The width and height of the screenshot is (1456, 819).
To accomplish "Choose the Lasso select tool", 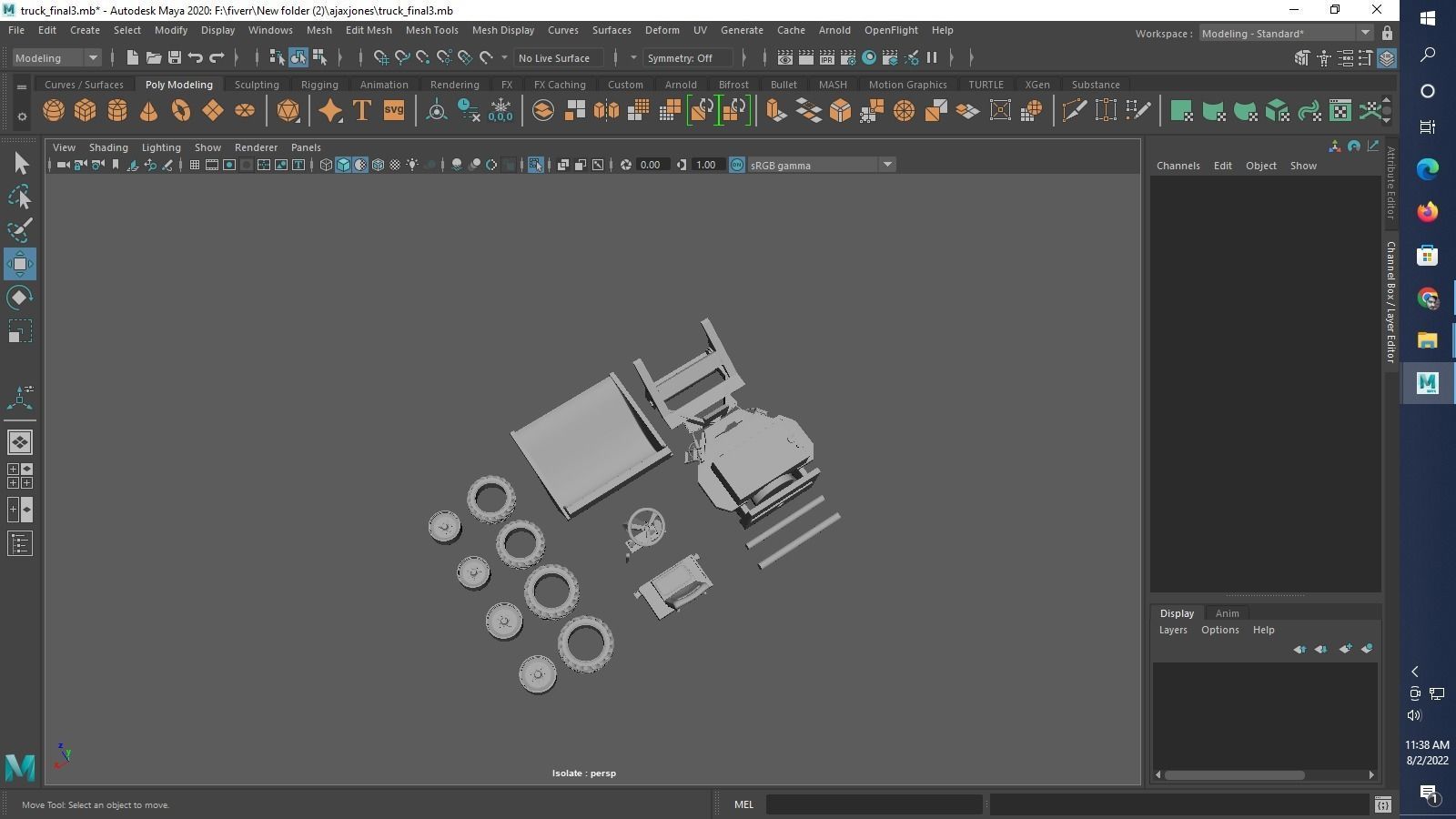I will pos(20,197).
